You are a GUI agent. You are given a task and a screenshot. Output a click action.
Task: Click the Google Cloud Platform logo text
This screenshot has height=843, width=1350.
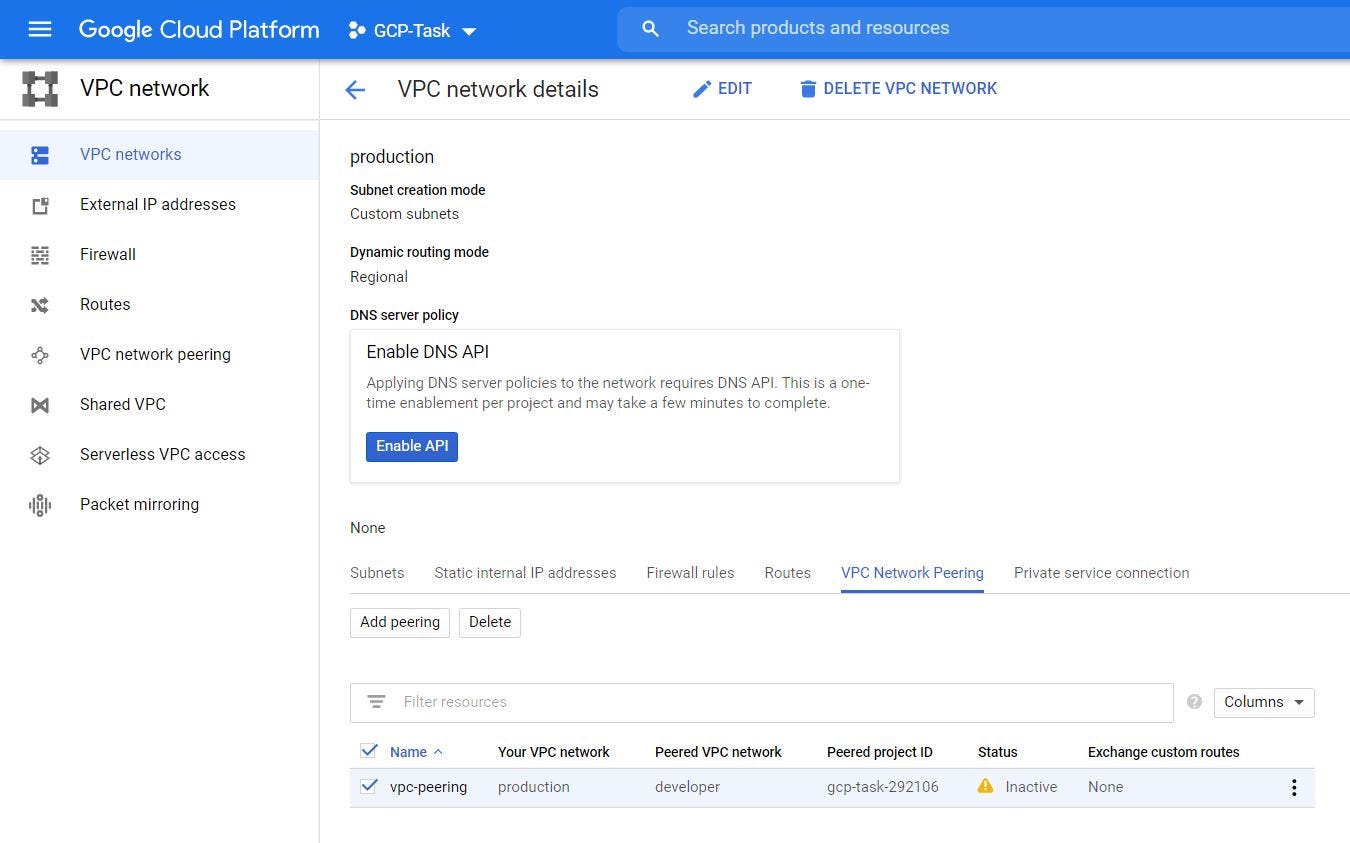(x=199, y=30)
